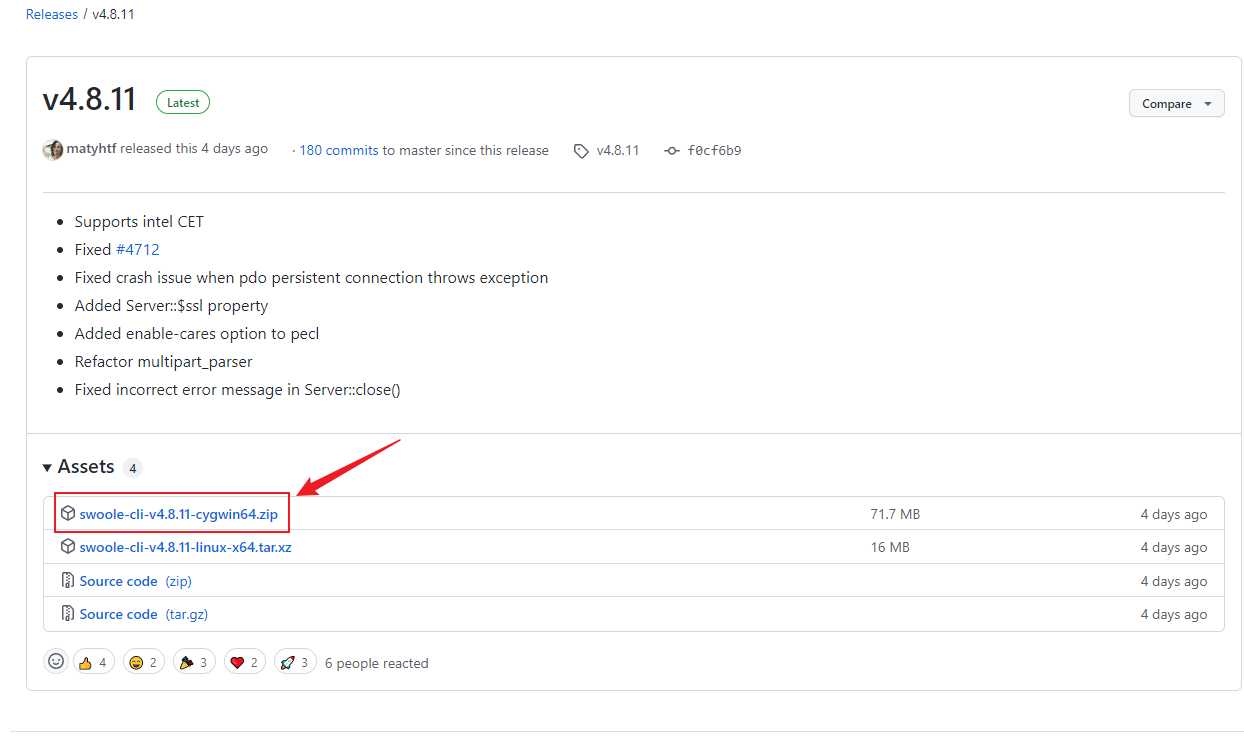Click 'Added enable-cares option to pecl' line
This screenshot has height=742, width=1244.
(197, 333)
